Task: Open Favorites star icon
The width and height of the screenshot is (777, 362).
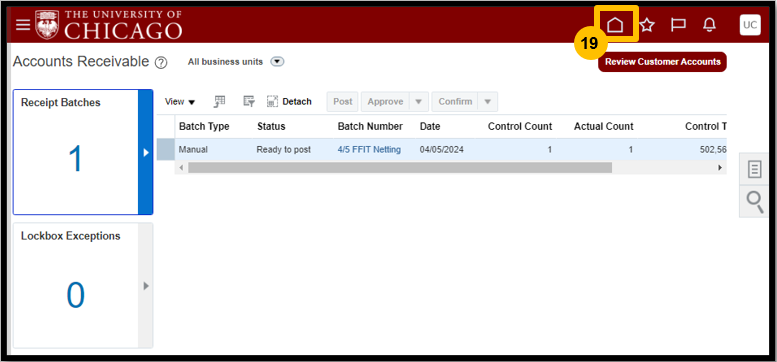Action: point(647,25)
